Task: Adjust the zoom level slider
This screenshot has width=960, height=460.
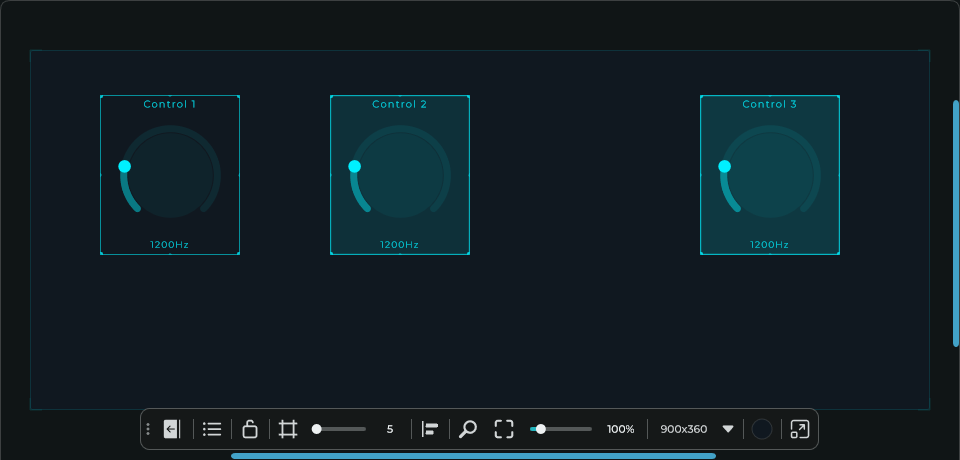Action: [x=561, y=429]
